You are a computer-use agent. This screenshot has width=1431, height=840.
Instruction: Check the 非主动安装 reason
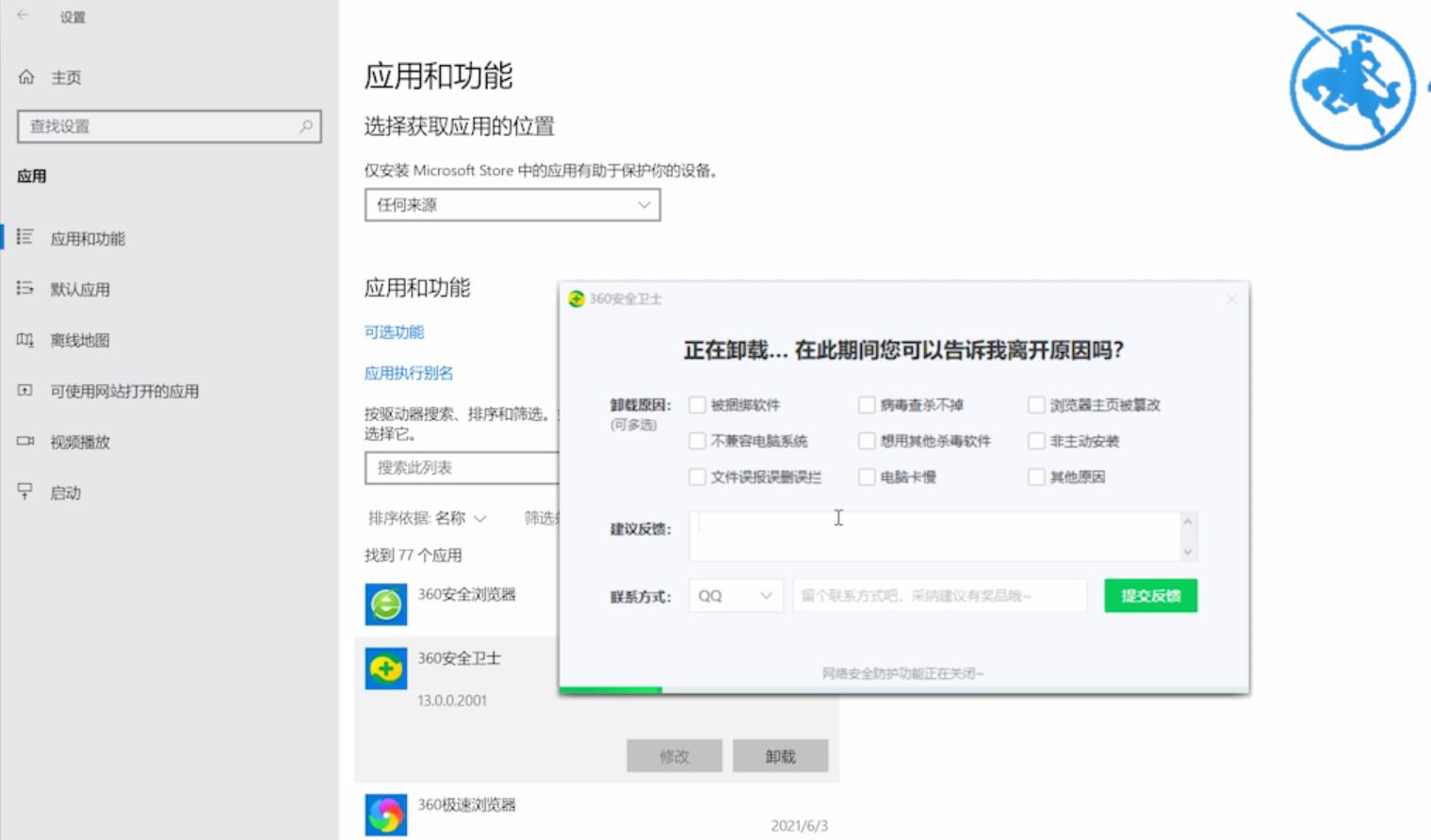pos(1036,441)
